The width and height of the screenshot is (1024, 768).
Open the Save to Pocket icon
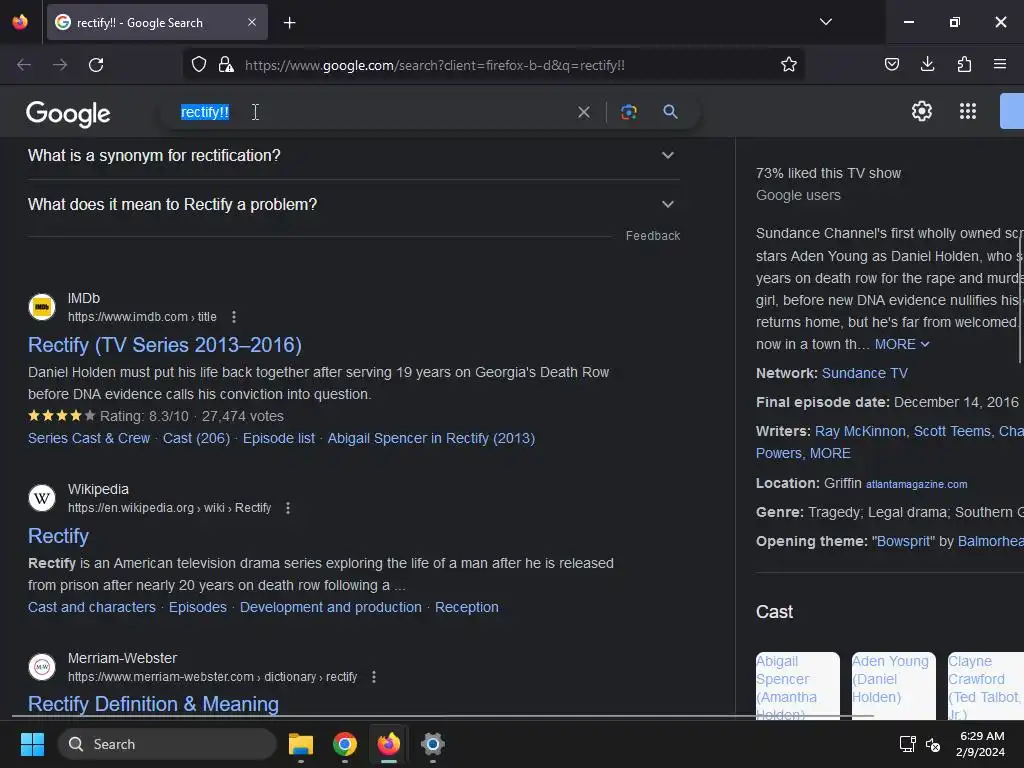(x=892, y=64)
